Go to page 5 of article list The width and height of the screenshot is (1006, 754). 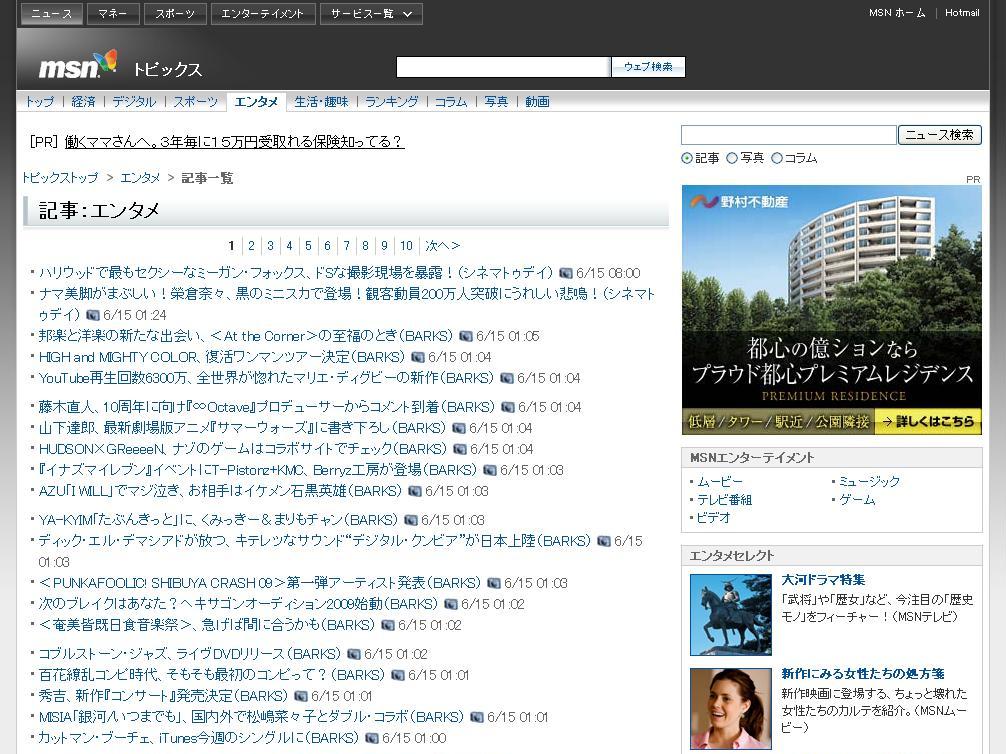pos(308,246)
